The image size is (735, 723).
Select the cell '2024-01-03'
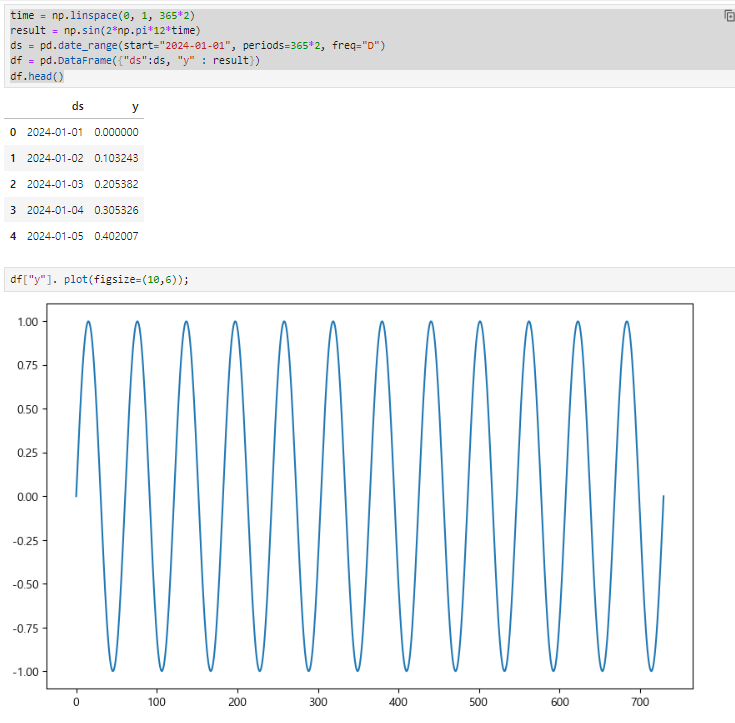(x=55, y=184)
